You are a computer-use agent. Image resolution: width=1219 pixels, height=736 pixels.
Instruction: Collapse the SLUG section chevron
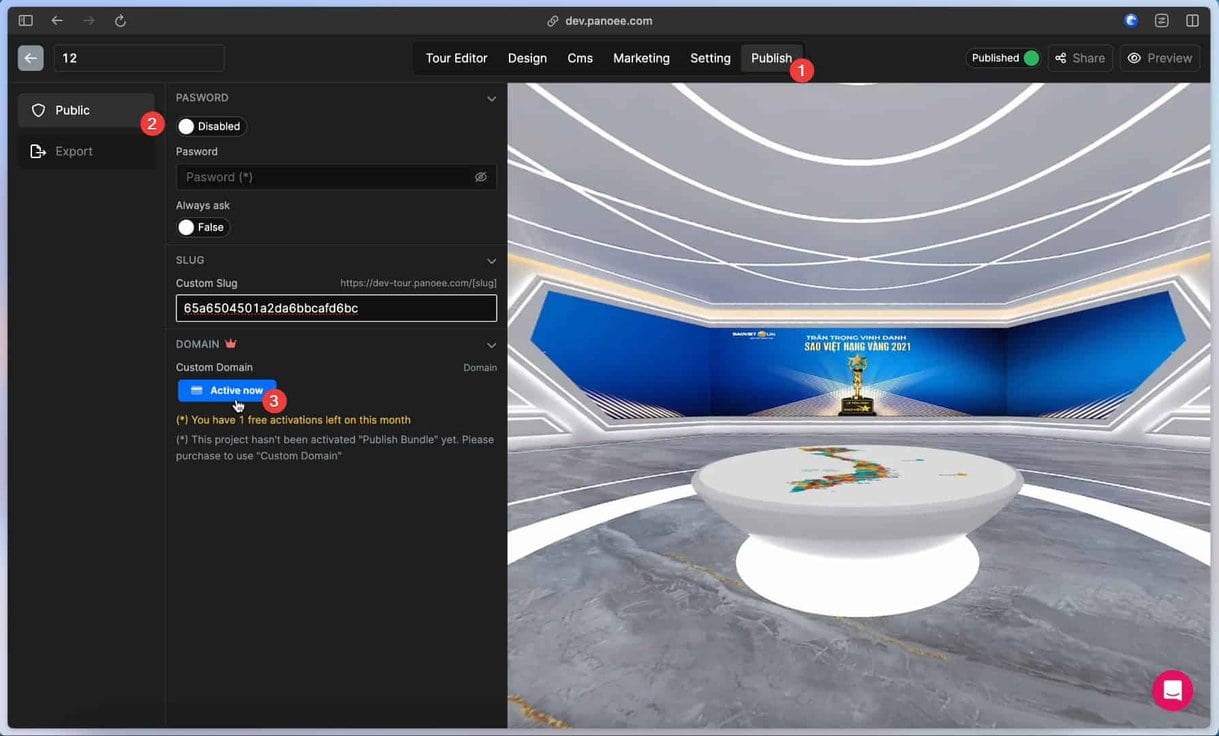click(x=491, y=261)
